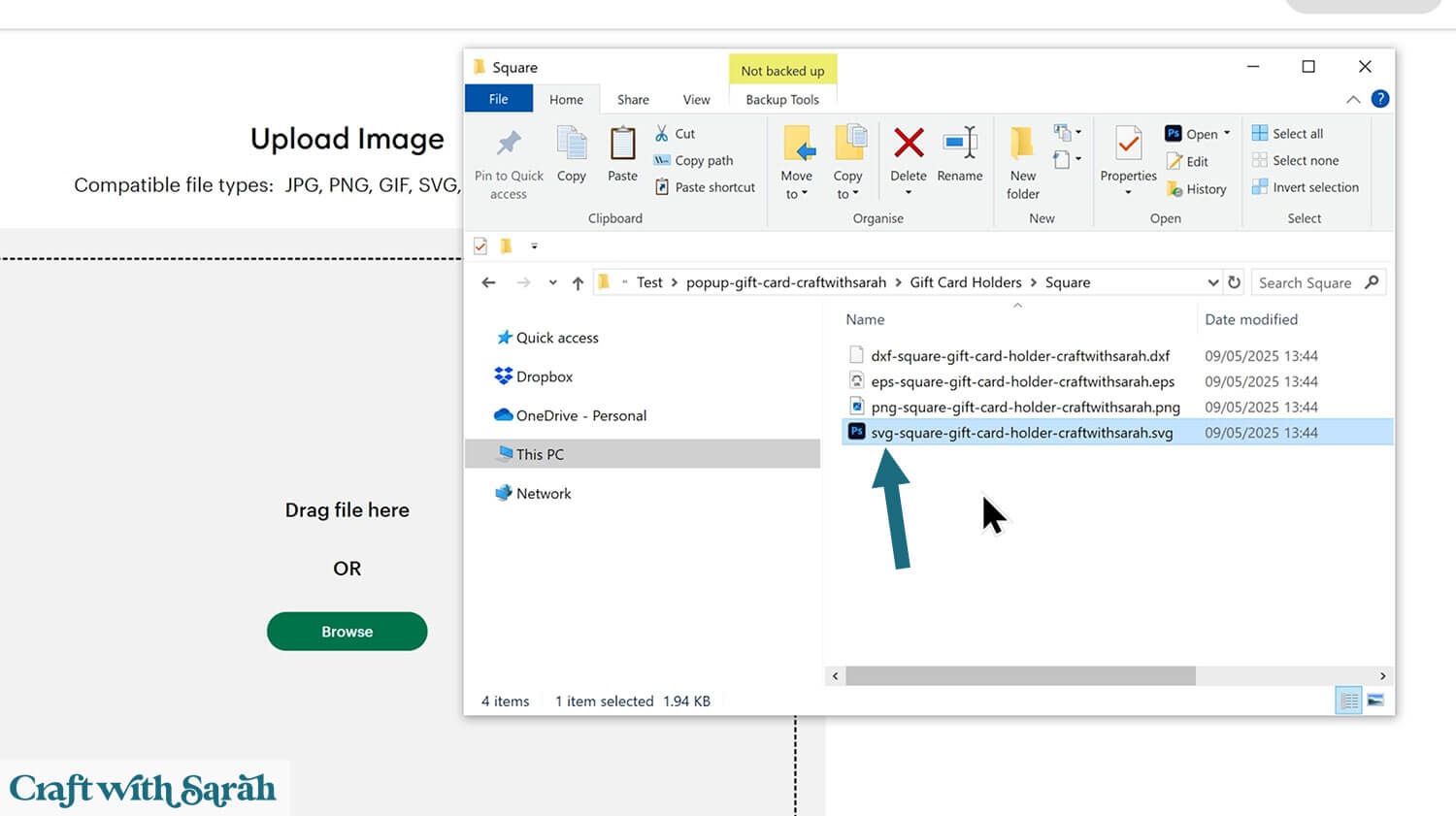
Task: Expand the recent locations chevron
Action: pos(552,282)
